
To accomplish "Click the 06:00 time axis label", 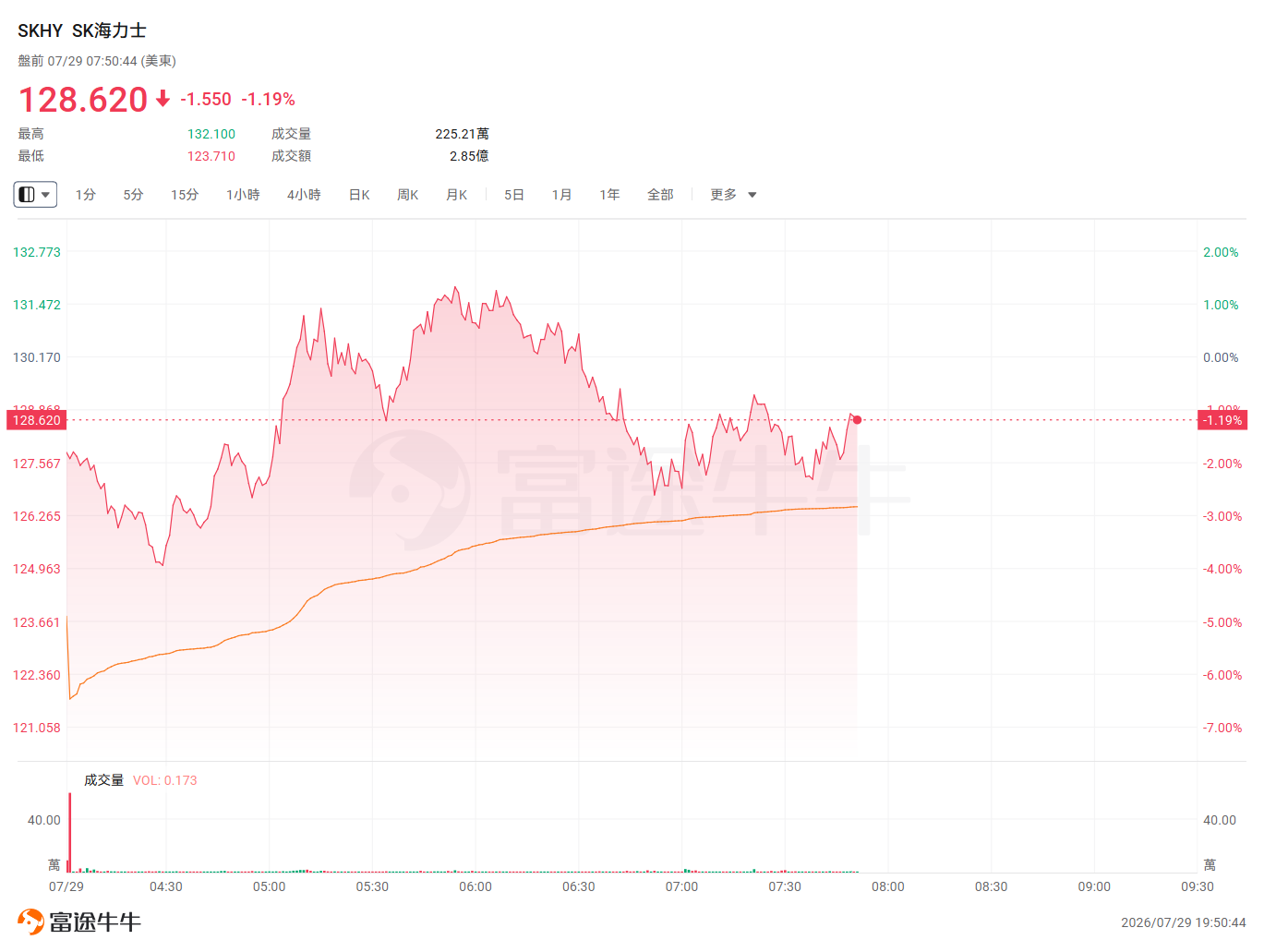I will pyautogui.click(x=476, y=886).
